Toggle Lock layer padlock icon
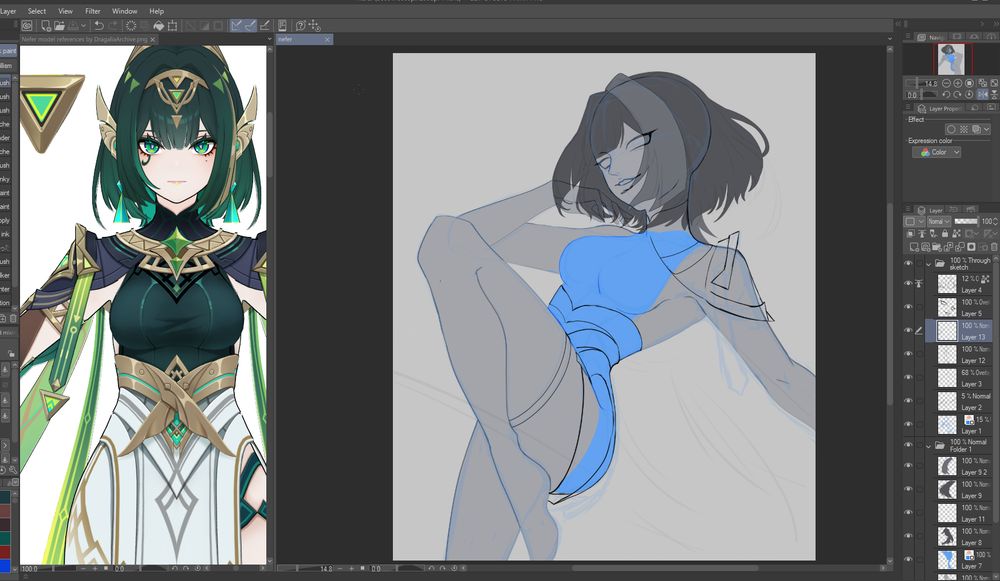The width and height of the screenshot is (1000, 581). (x=945, y=234)
